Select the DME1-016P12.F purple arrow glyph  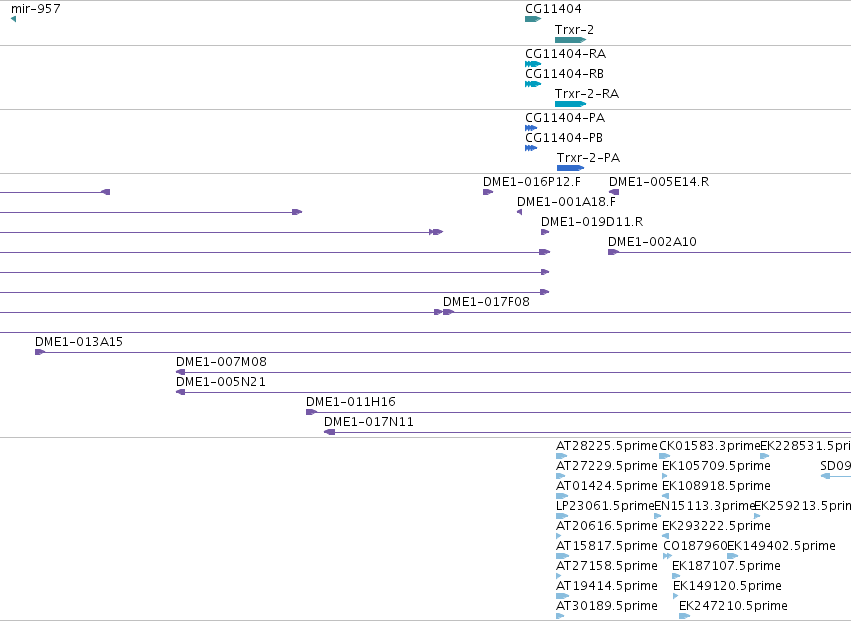pyautogui.click(x=488, y=192)
